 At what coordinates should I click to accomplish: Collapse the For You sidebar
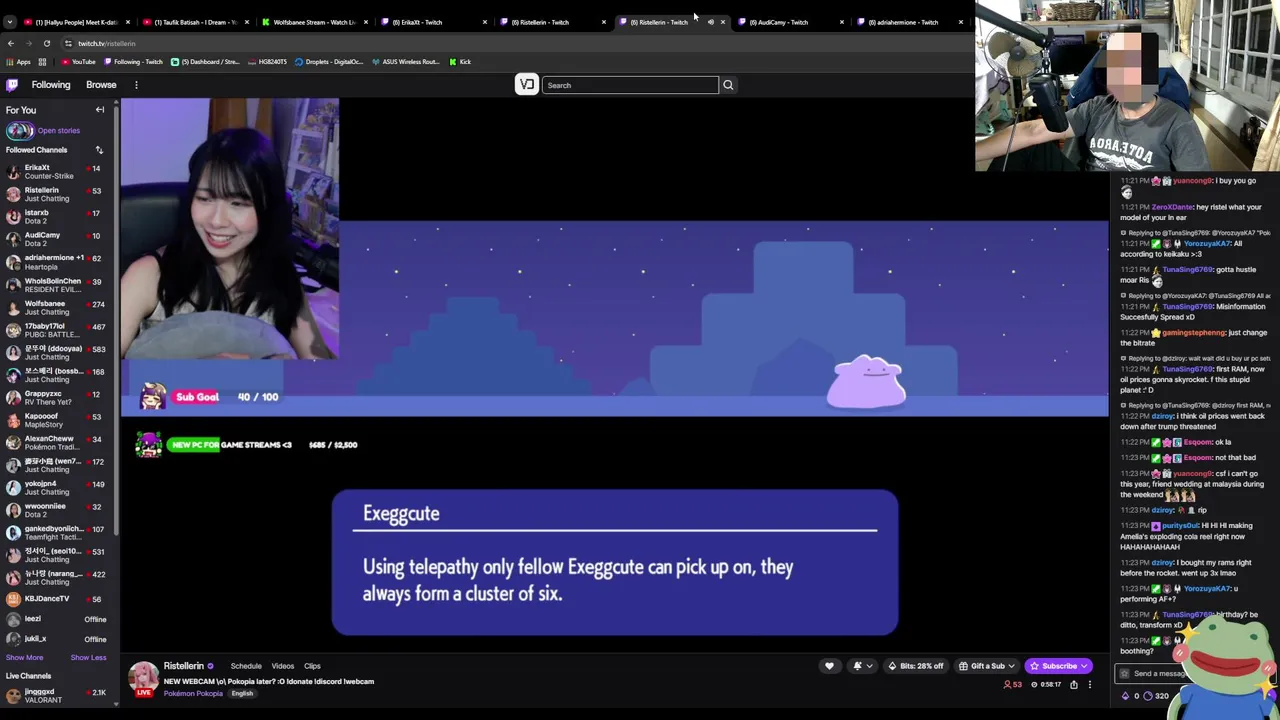click(100, 110)
